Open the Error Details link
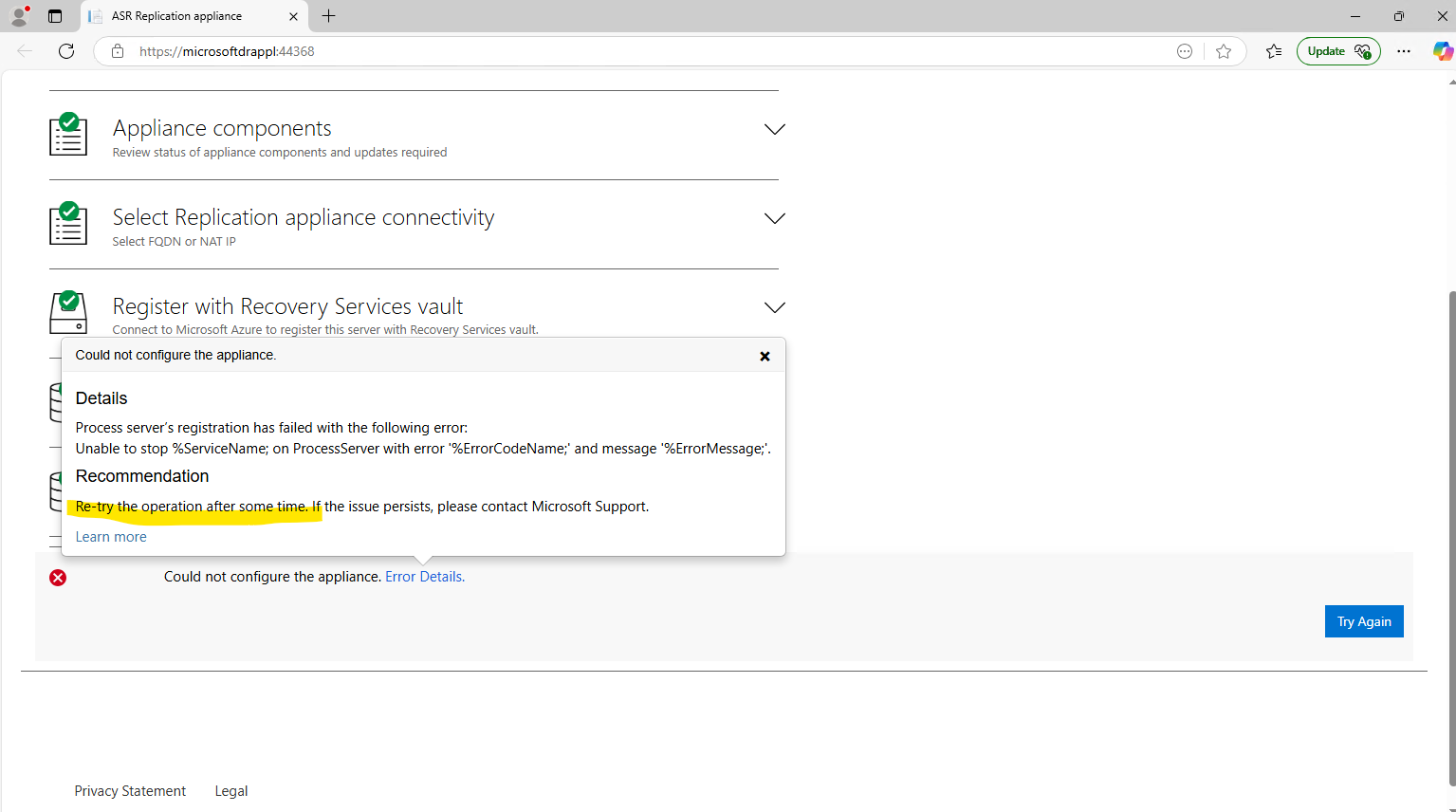1456x812 pixels. pos(425,577)
